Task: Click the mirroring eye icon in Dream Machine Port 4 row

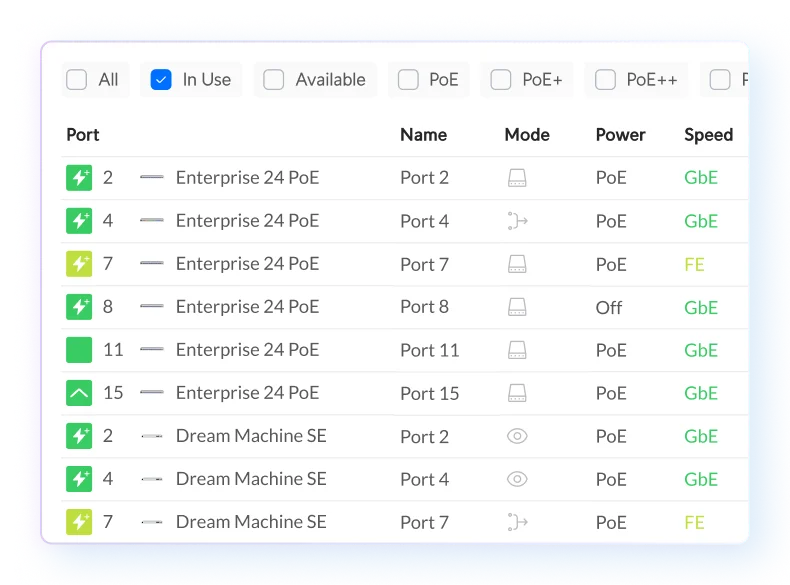Action: click(517, 479)
